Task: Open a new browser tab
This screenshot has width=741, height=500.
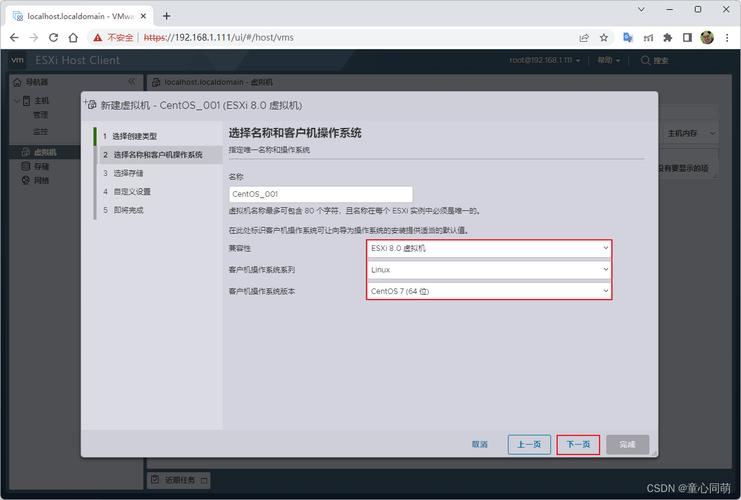Action: pos(166,16)
